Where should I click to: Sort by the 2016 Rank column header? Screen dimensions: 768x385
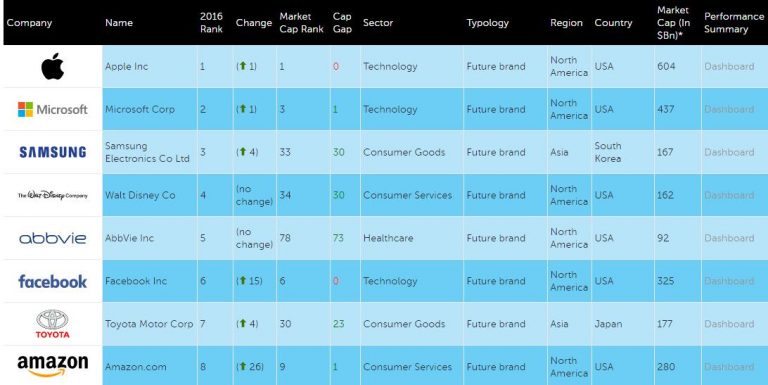coord(211,23)
